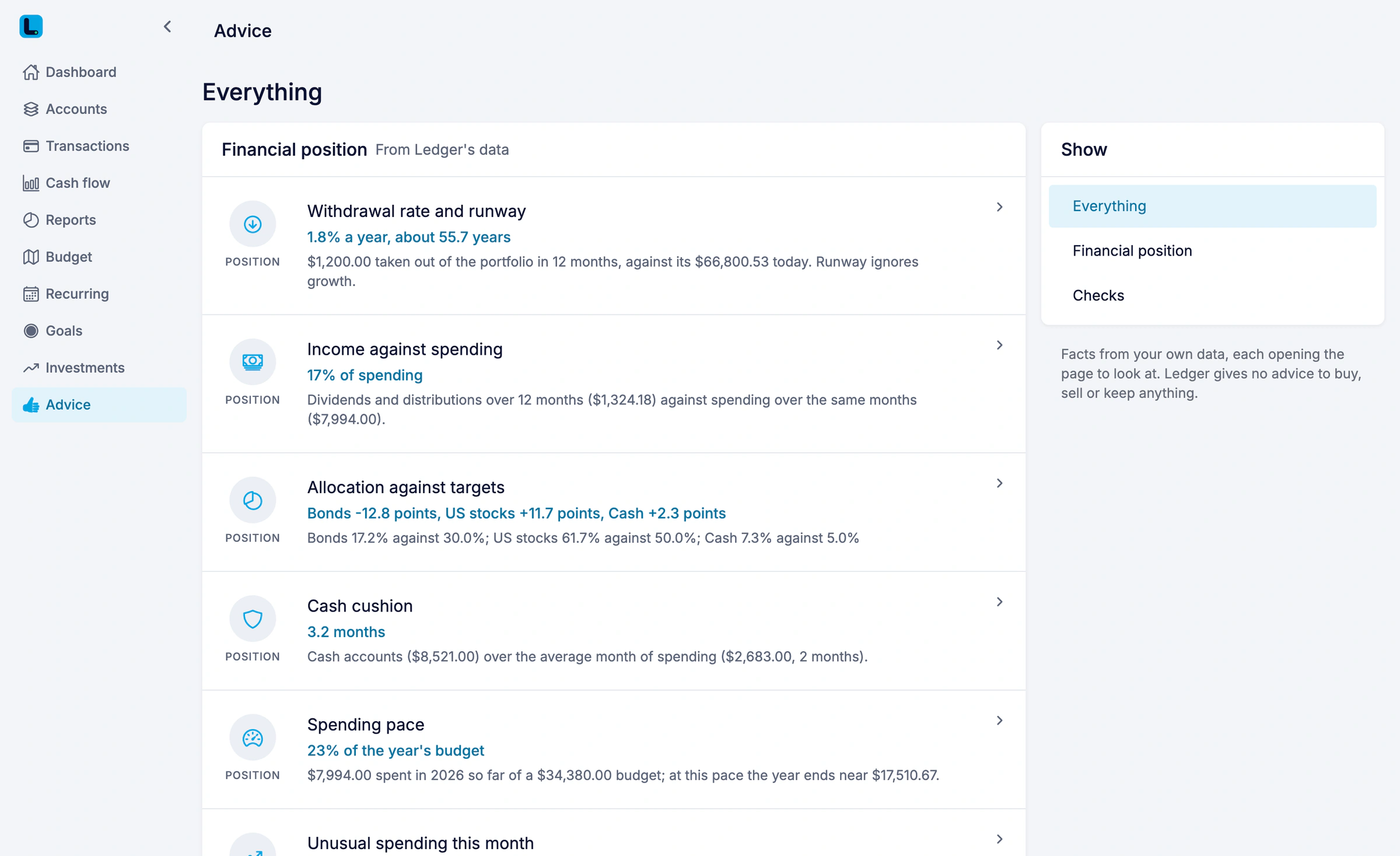Open the Spending pace title
Screen dimensions: 1400x856
point(366,725)
